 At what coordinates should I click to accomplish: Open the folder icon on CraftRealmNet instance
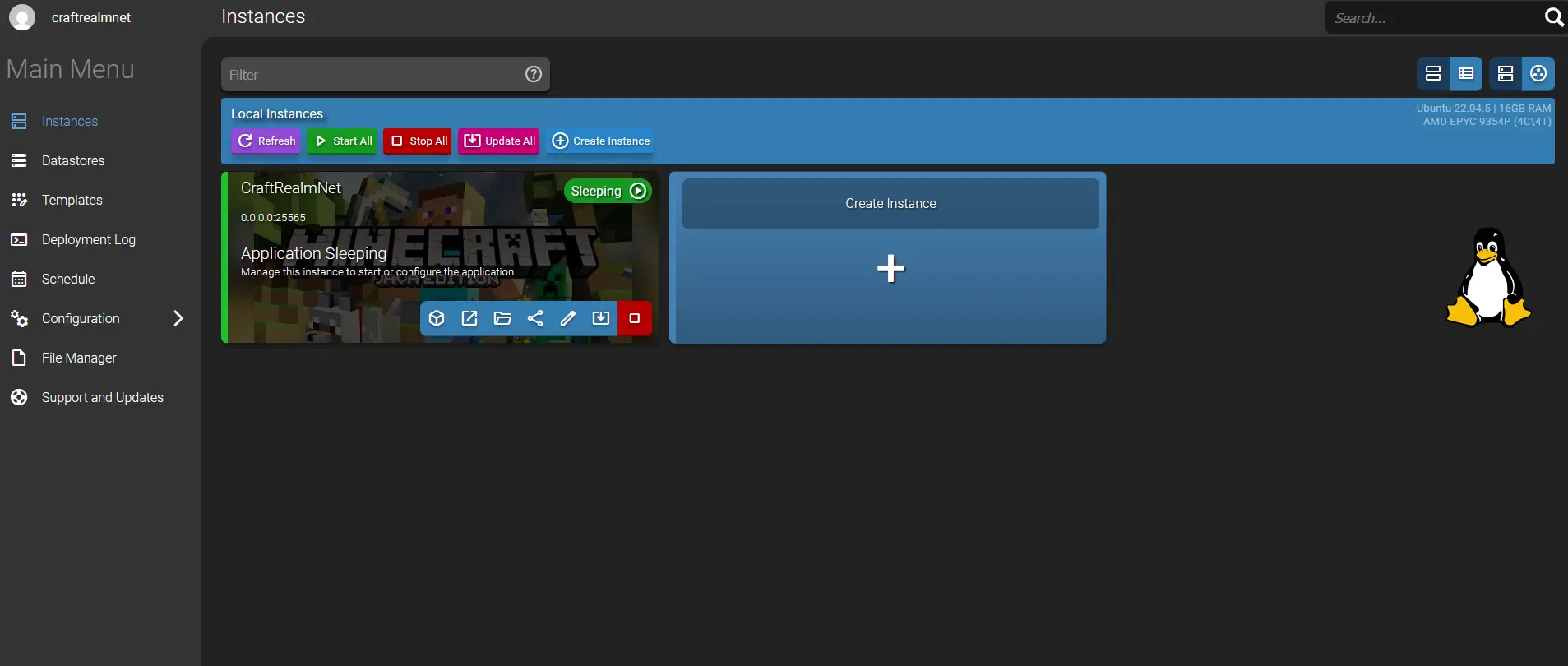(x=502, y=318)
